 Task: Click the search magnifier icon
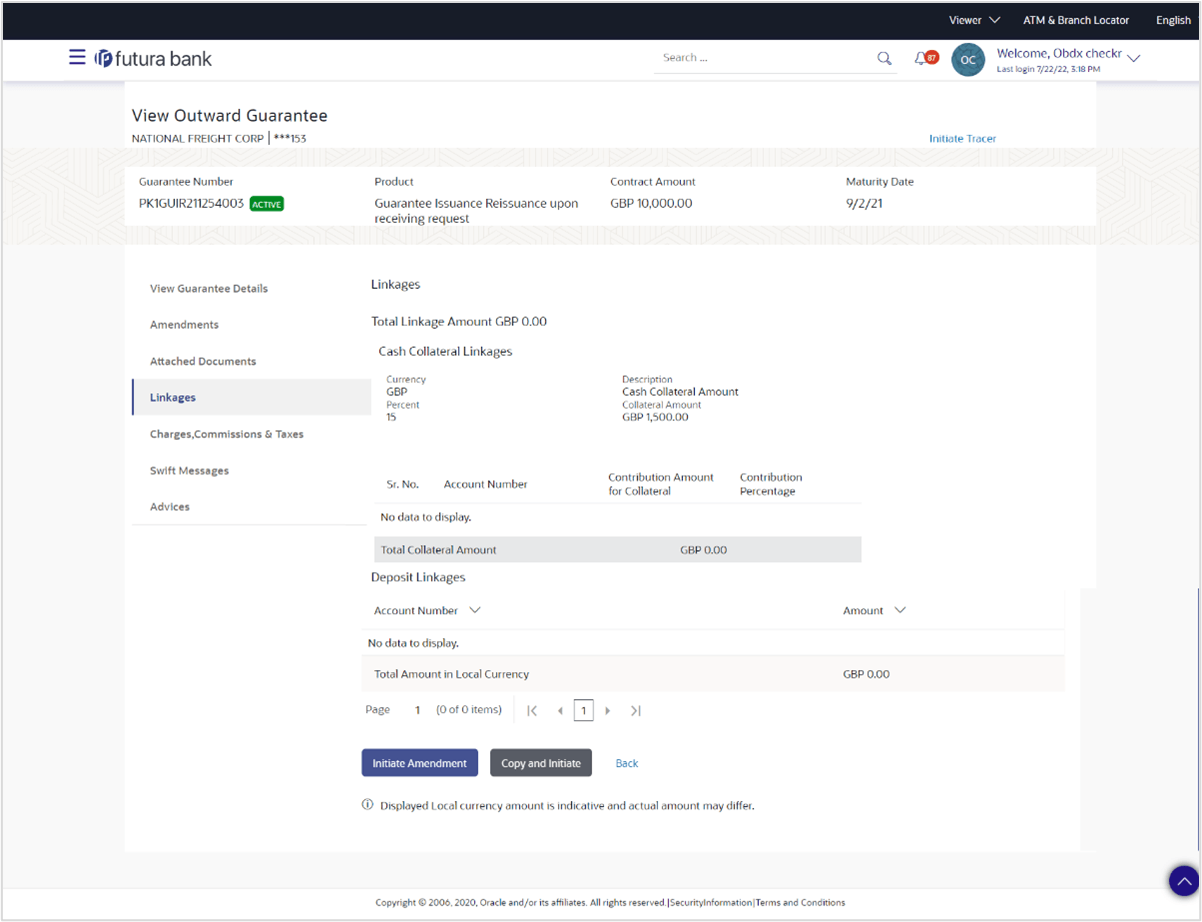pyautogui.click(x=884, y=59)
